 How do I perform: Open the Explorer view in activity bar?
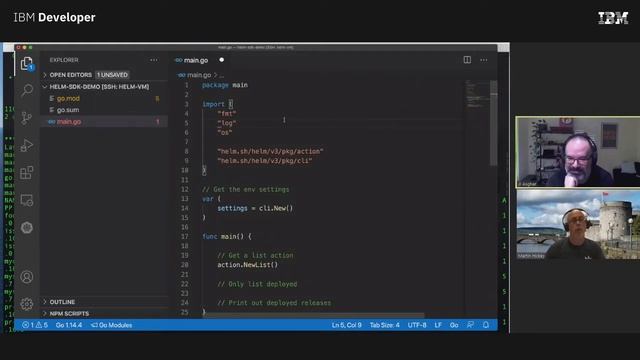pyautogui.click(x=27, y=63)
